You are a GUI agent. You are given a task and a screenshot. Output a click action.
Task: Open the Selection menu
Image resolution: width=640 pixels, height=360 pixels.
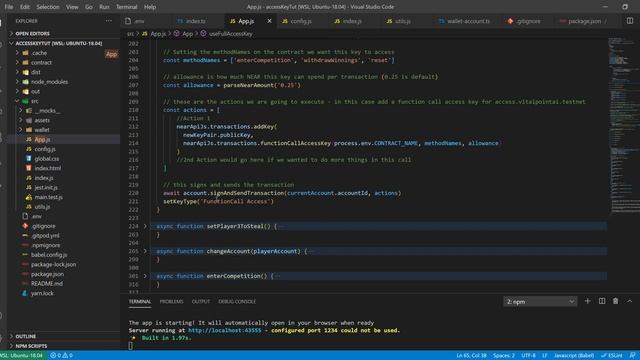(x=48, y=7)
